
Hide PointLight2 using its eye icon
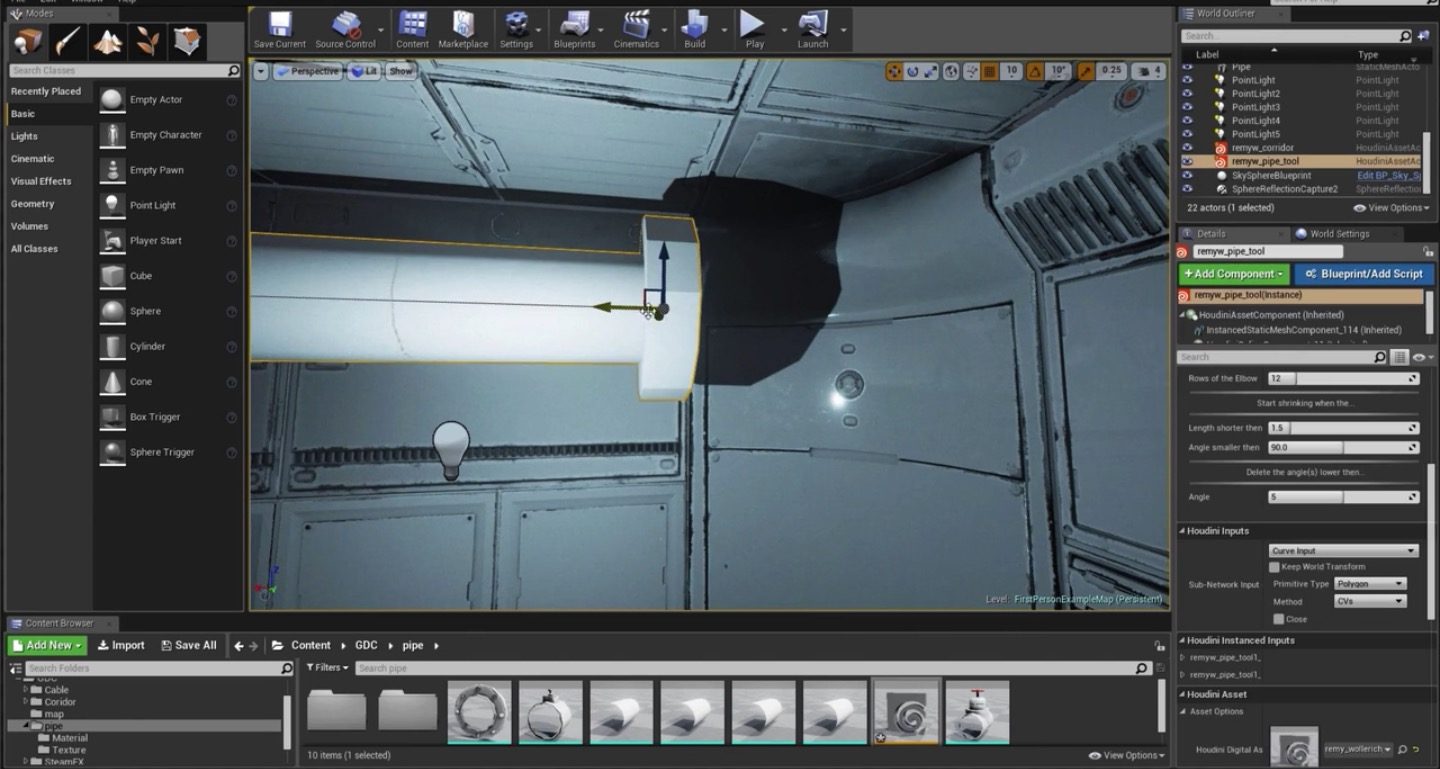[x=1187, y=94]
